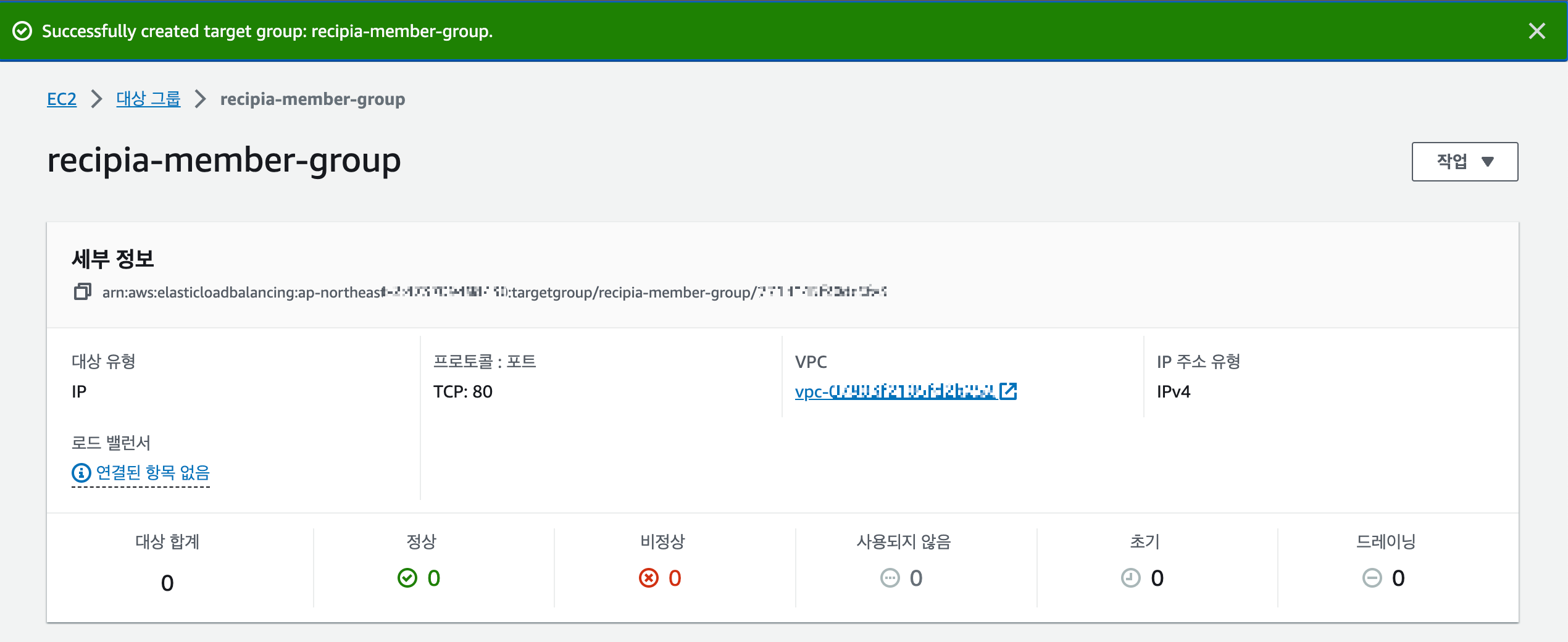1568x642 pixels.
Task: Open the linked VPC ID
Action: click(x=895, y=391)
